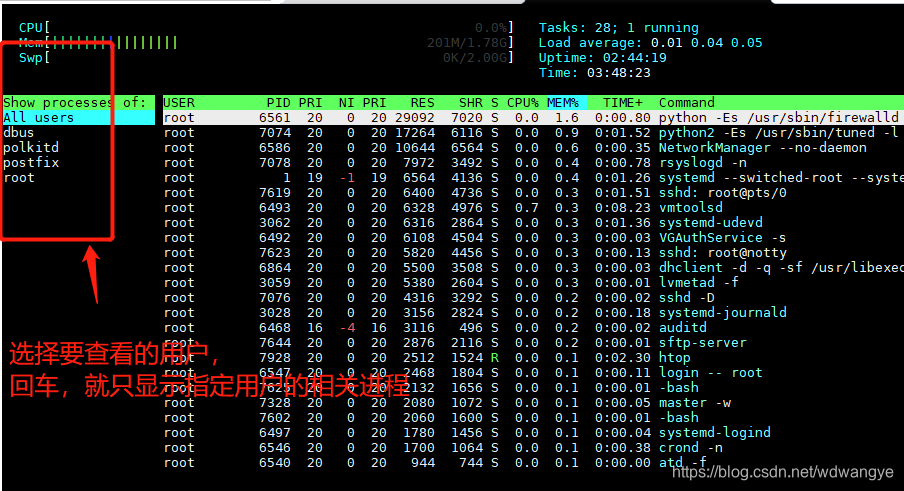Select the sshd: root@notty process

coord(533,252)
